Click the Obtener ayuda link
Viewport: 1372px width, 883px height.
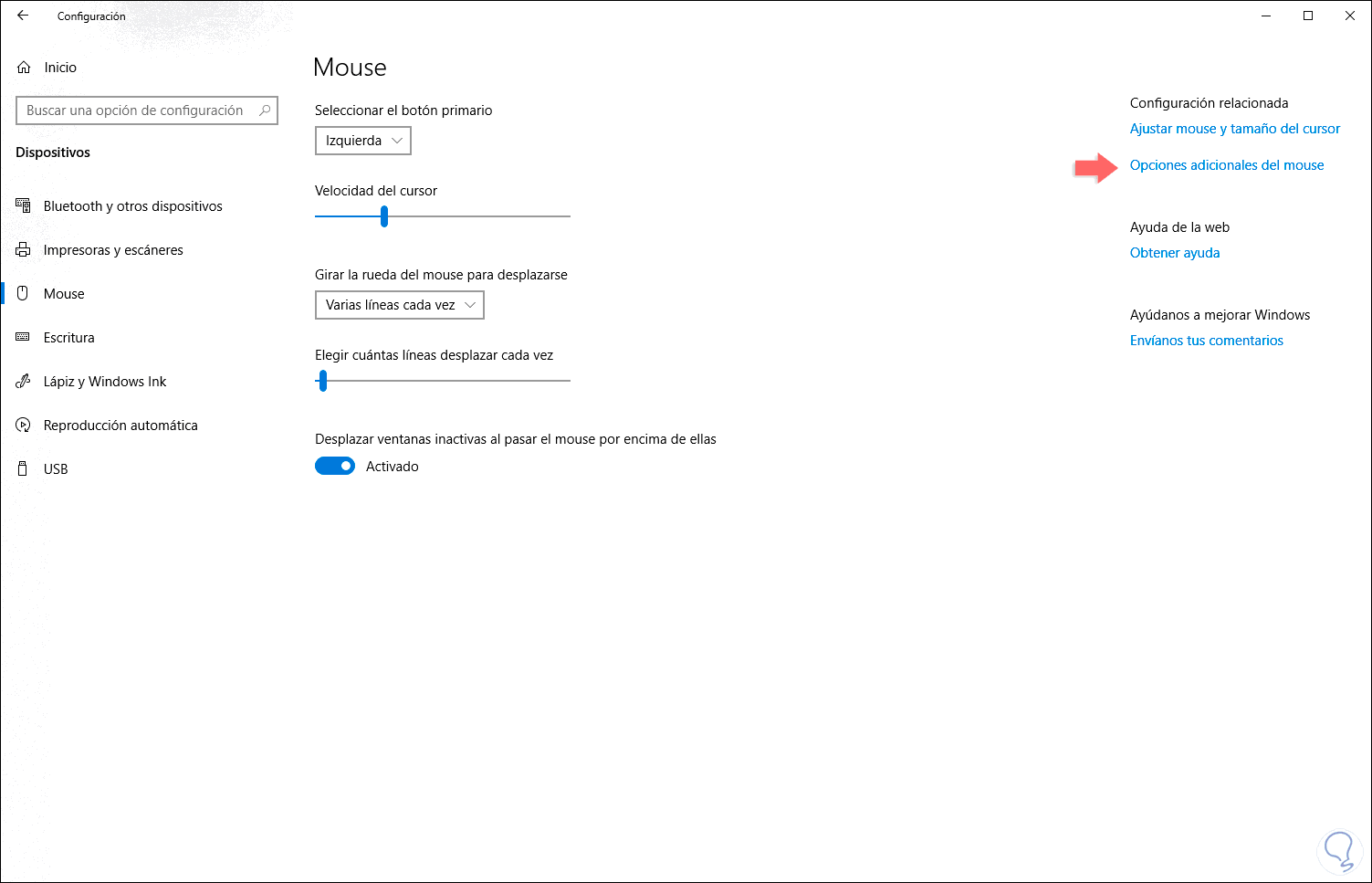click(1175, 253)
